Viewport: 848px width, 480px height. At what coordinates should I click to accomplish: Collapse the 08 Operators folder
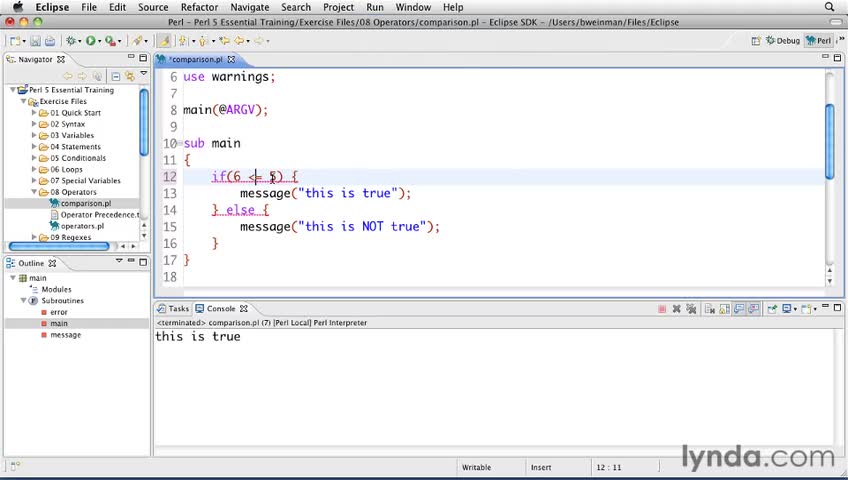(x=34, y=192)
